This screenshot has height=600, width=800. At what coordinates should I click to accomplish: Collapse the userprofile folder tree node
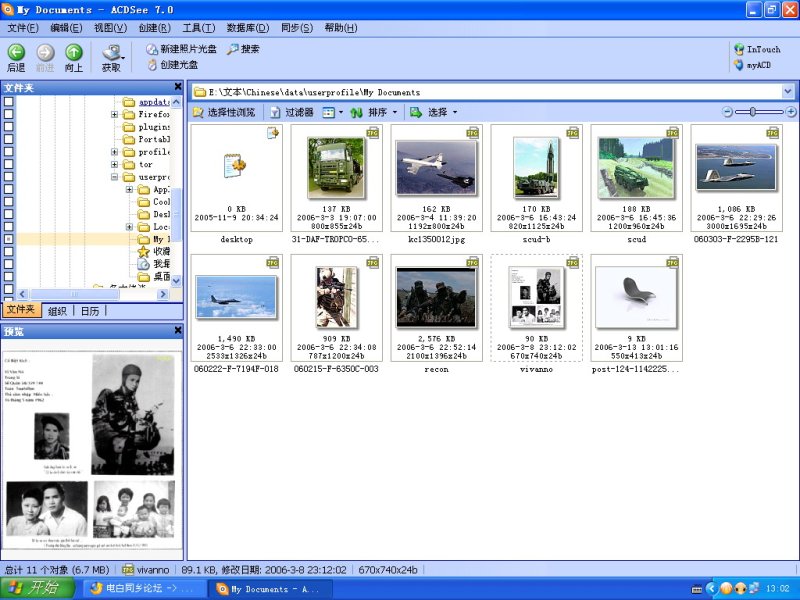(115, 178)
